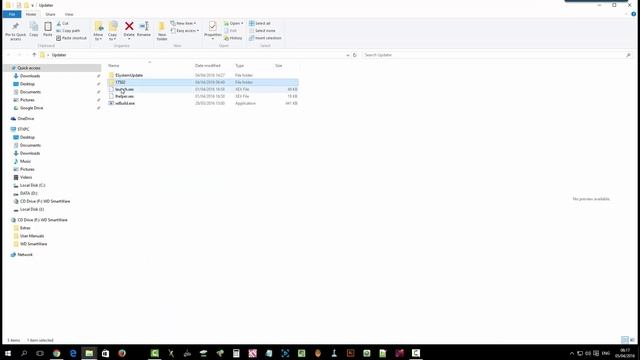Click the History command
Viewport: 640px width, 360px height.
coord(233,38)
